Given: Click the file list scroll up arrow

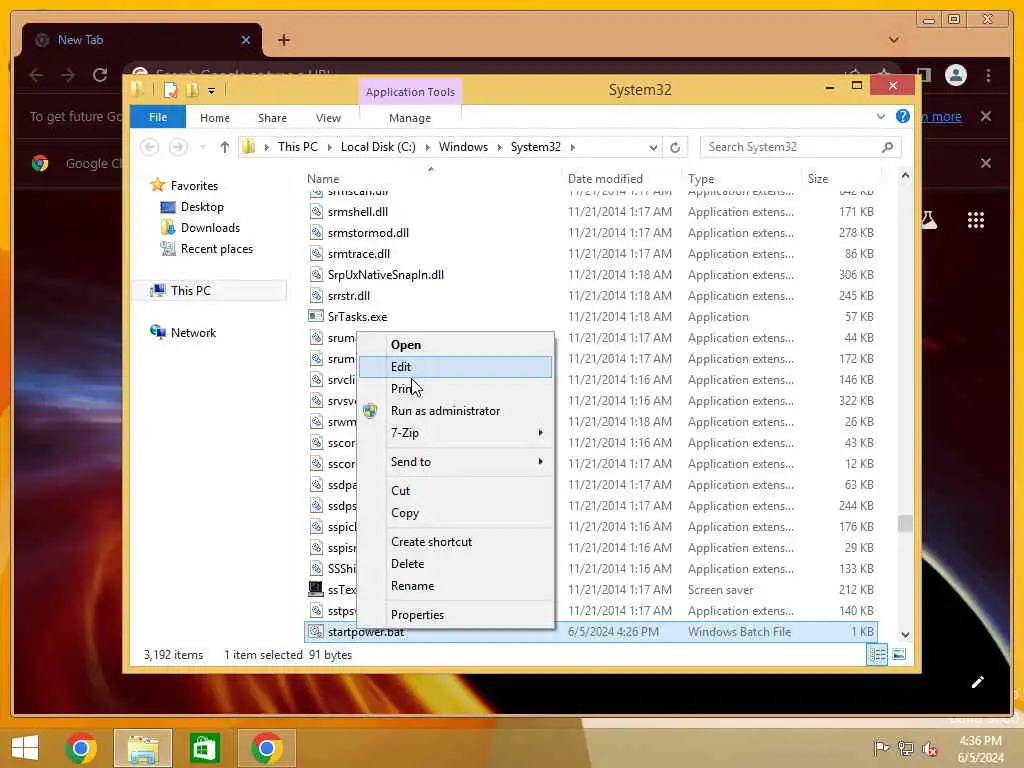Looking at the screenshot, I should 905,175.
